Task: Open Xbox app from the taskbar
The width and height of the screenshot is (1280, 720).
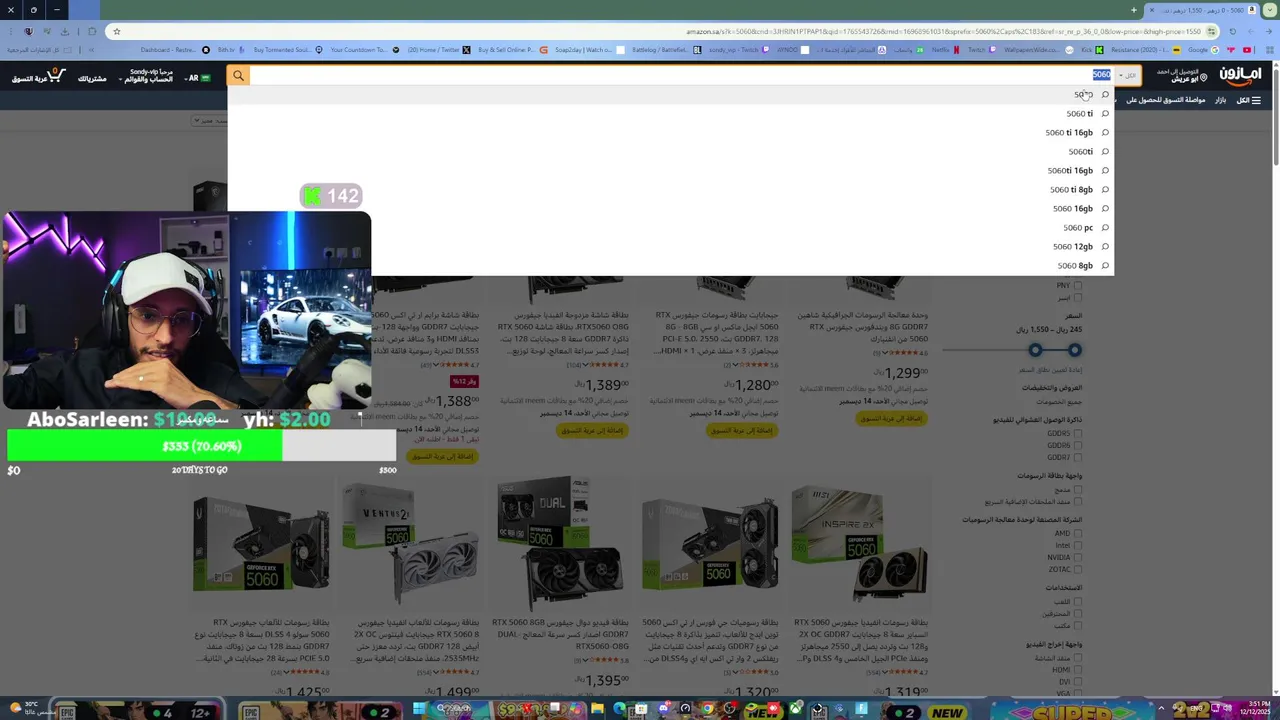Action: click(x=795, y=709)
